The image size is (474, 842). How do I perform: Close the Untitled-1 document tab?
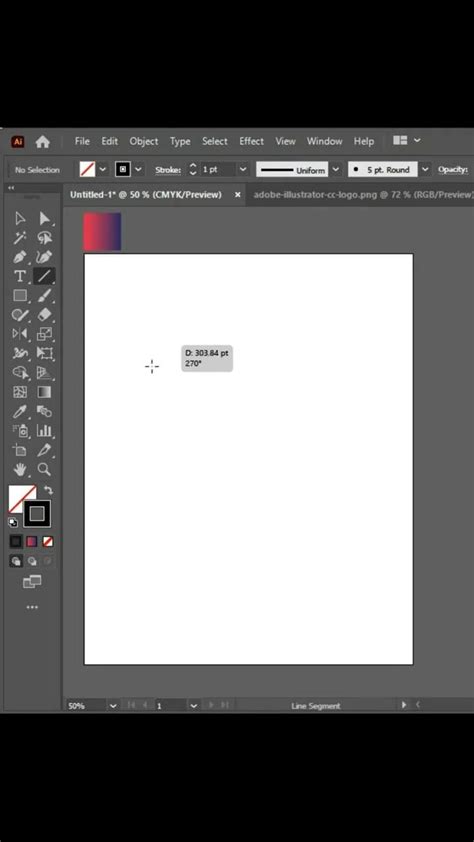click(237, 194)
